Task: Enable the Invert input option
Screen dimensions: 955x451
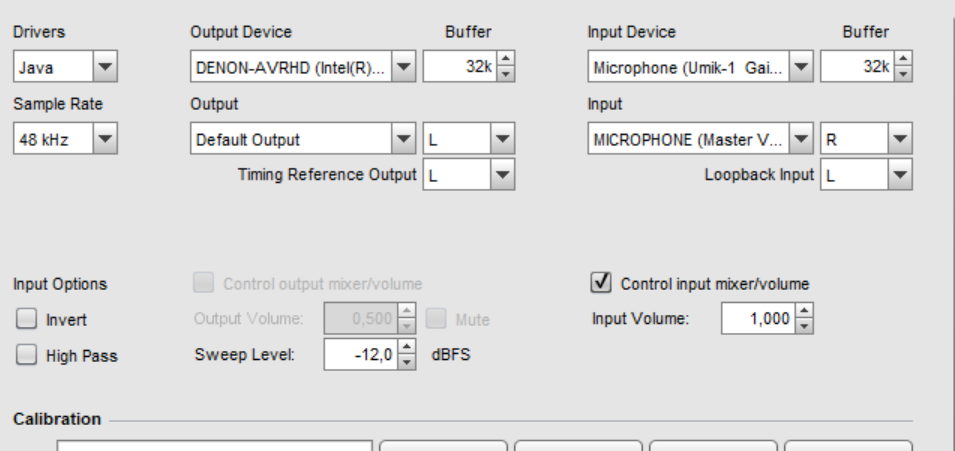Action: click(25, 320)
